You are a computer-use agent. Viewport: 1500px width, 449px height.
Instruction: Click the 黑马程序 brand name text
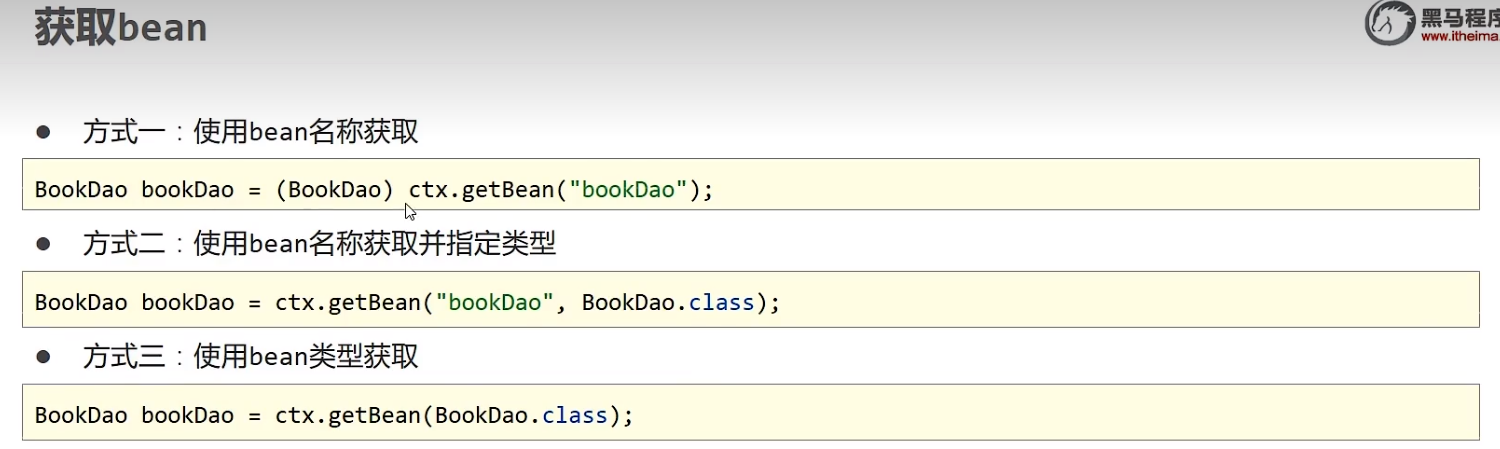tap(1459, 16)
